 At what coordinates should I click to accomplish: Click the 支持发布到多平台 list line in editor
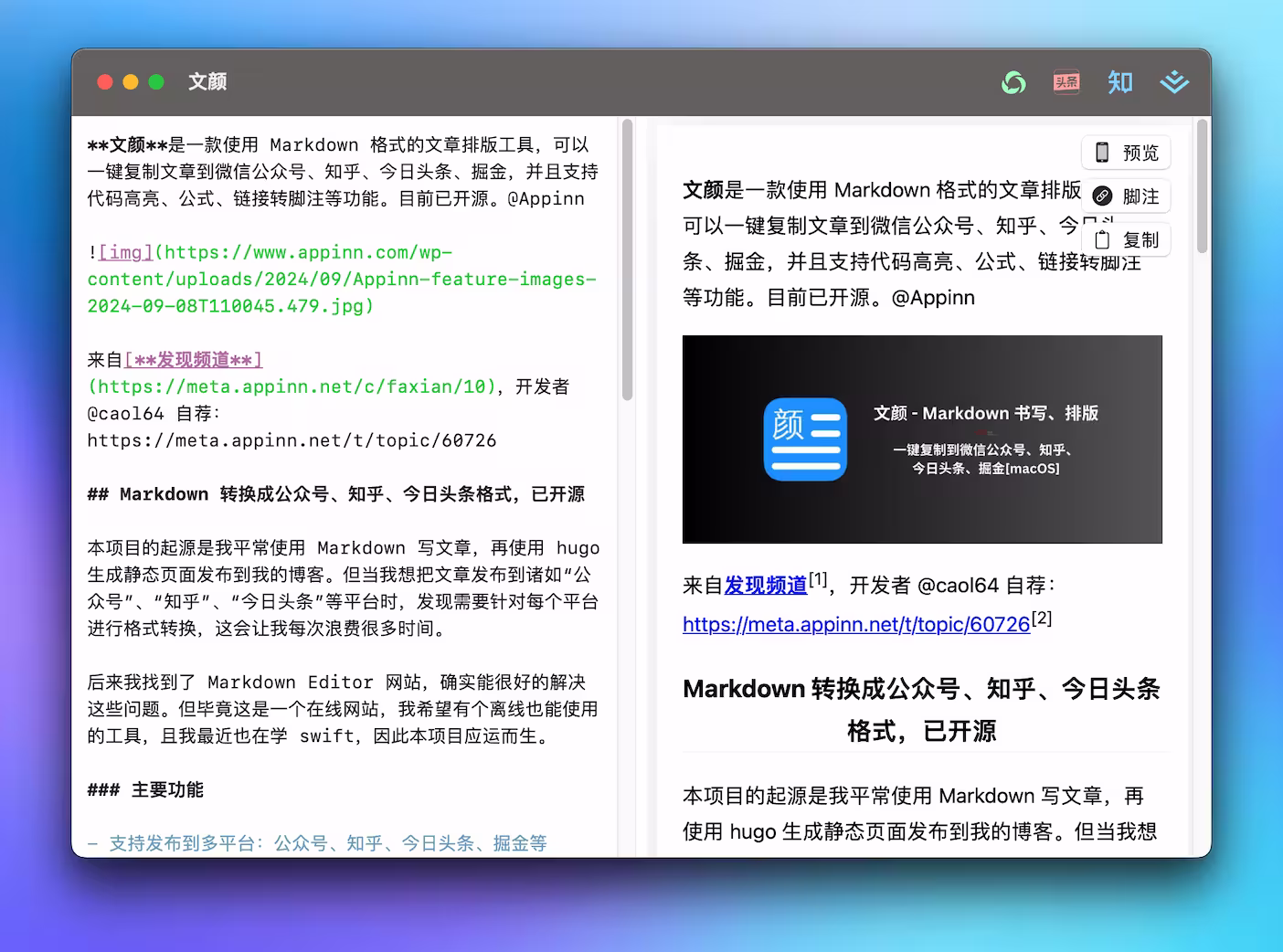click(317, 843)
